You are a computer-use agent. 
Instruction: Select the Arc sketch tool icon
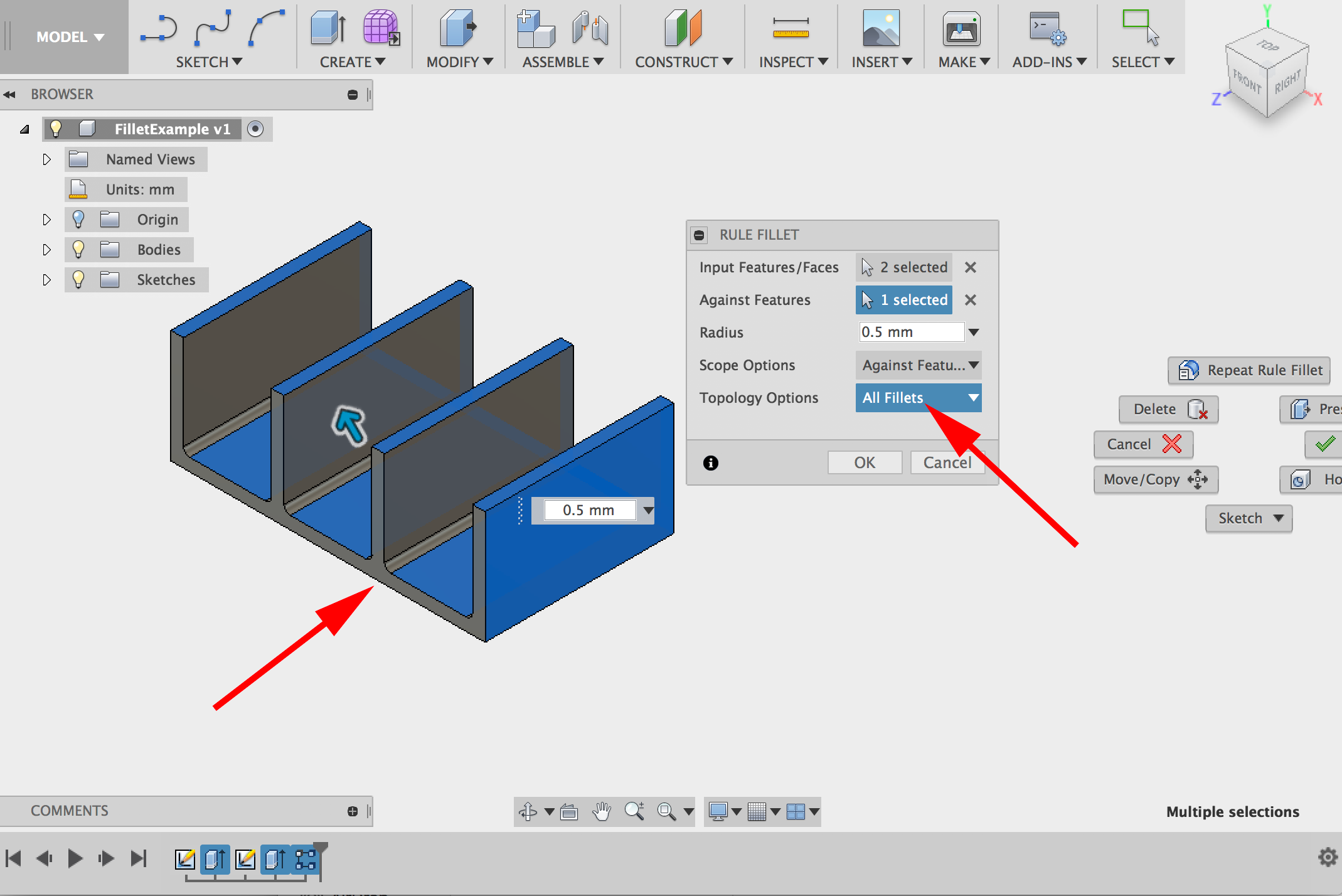tap(267, 29)
